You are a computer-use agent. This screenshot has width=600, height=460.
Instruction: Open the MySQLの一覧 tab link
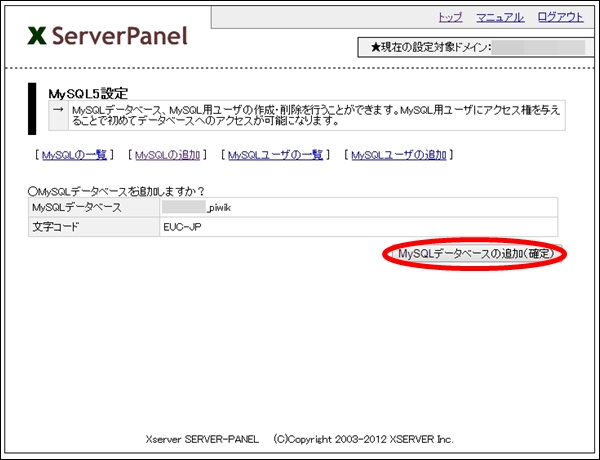tap(74, 155)
